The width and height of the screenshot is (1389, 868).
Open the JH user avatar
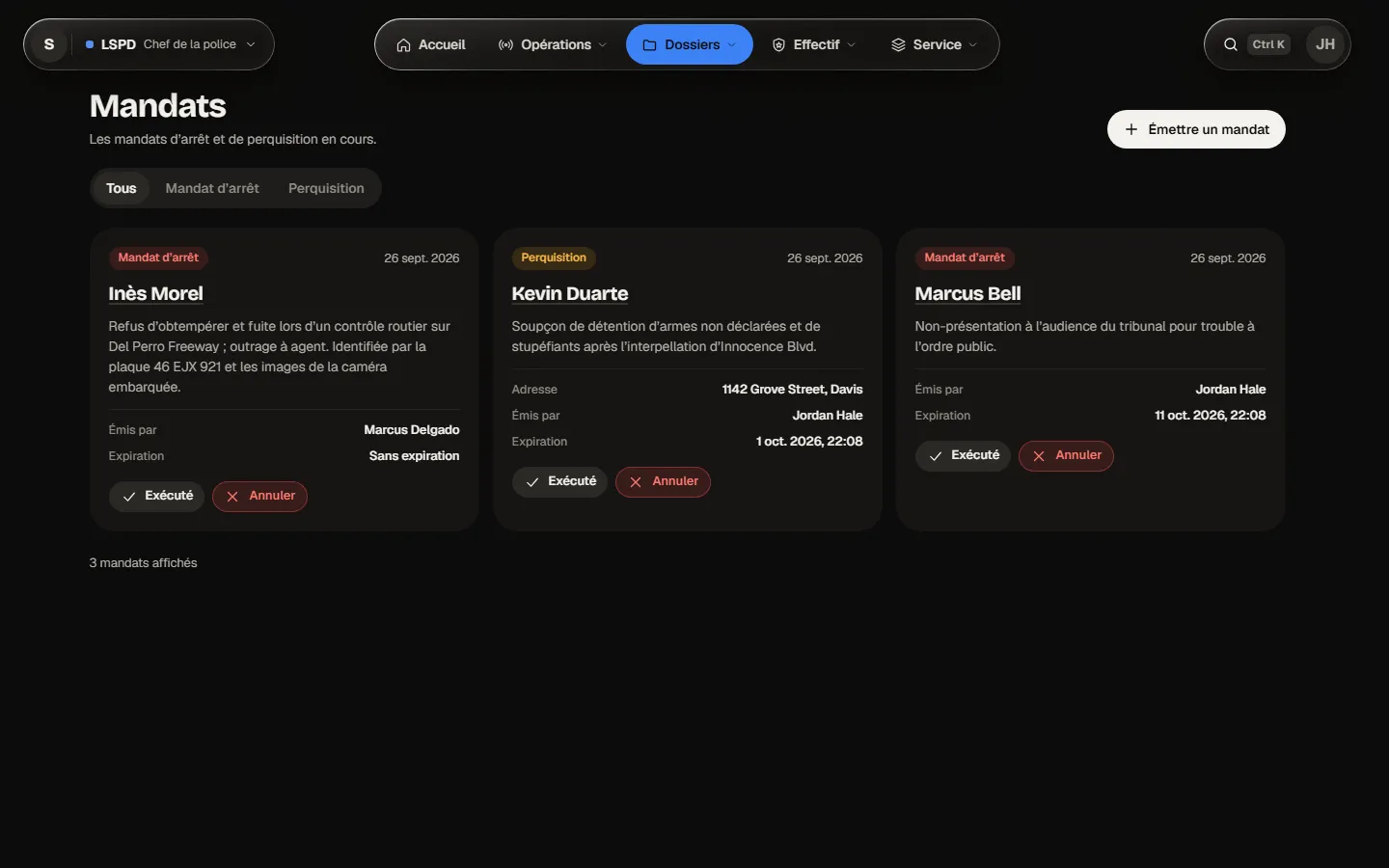click(1325, 44)
